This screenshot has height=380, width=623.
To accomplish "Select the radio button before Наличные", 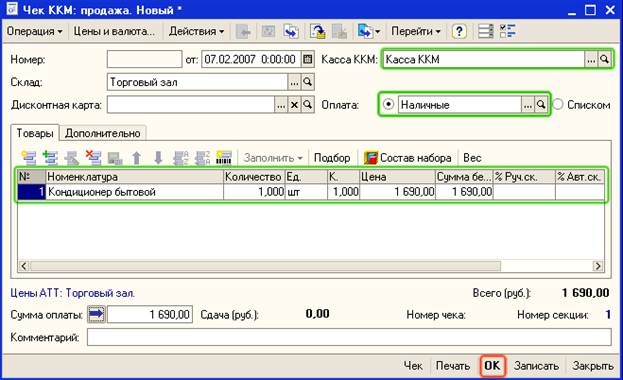I will point(388,104).
